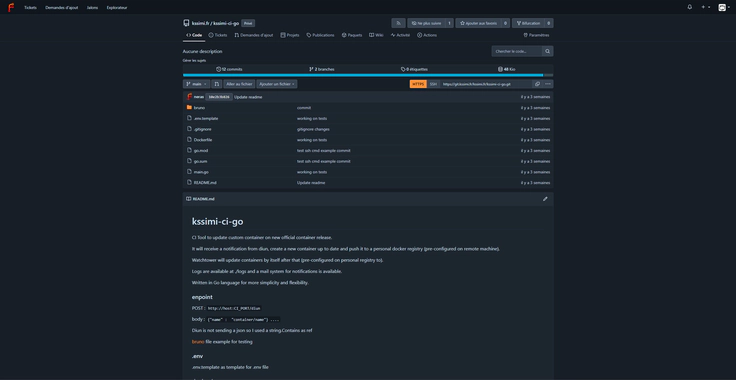The height and width of the screenshot is (380, 736).
Task: Click the README.md header book icon
Action: 189,199
